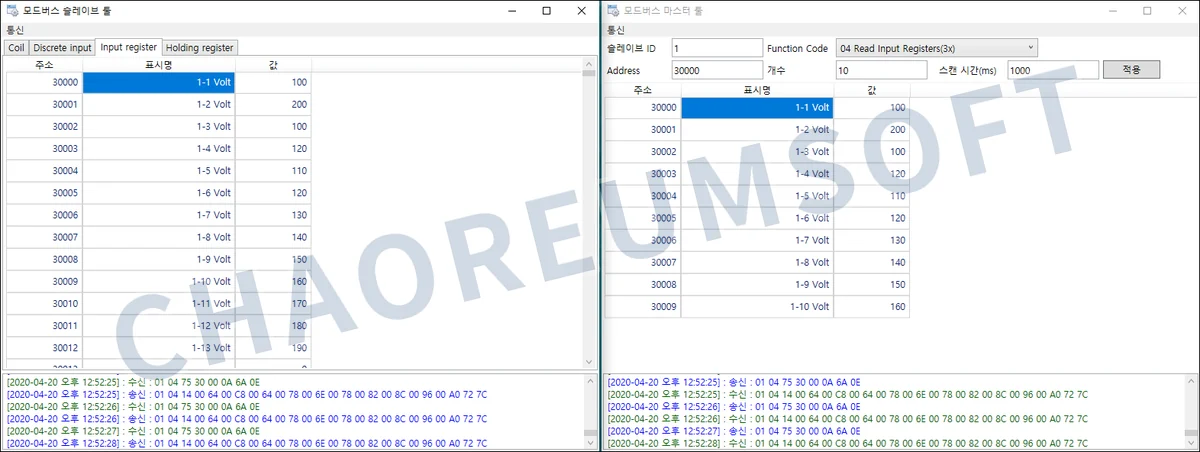Viewport: 1200px width, 452px height.
Task: Click scroll-down arrow of master log scrollbar
Action: (x=1189, y=443)
